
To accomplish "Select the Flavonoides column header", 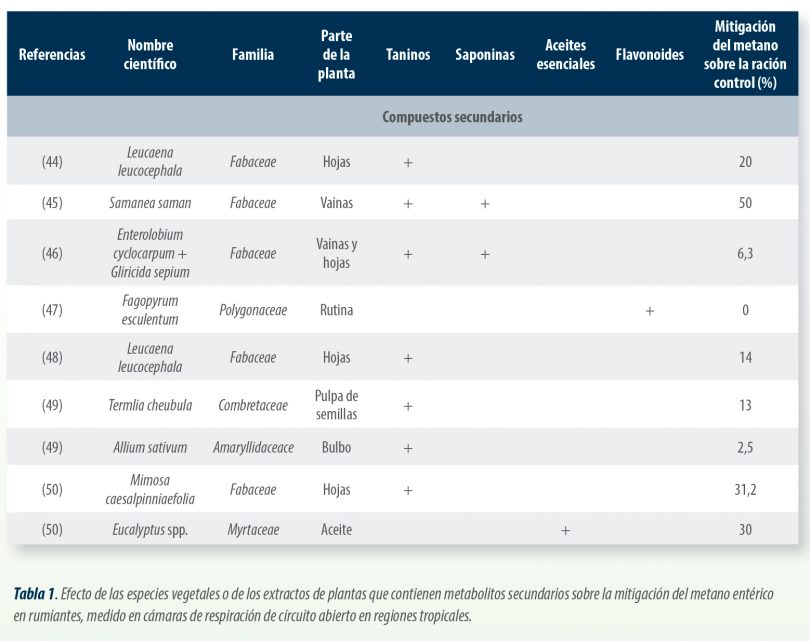I will pyautogui.click(x=650, y=55).
